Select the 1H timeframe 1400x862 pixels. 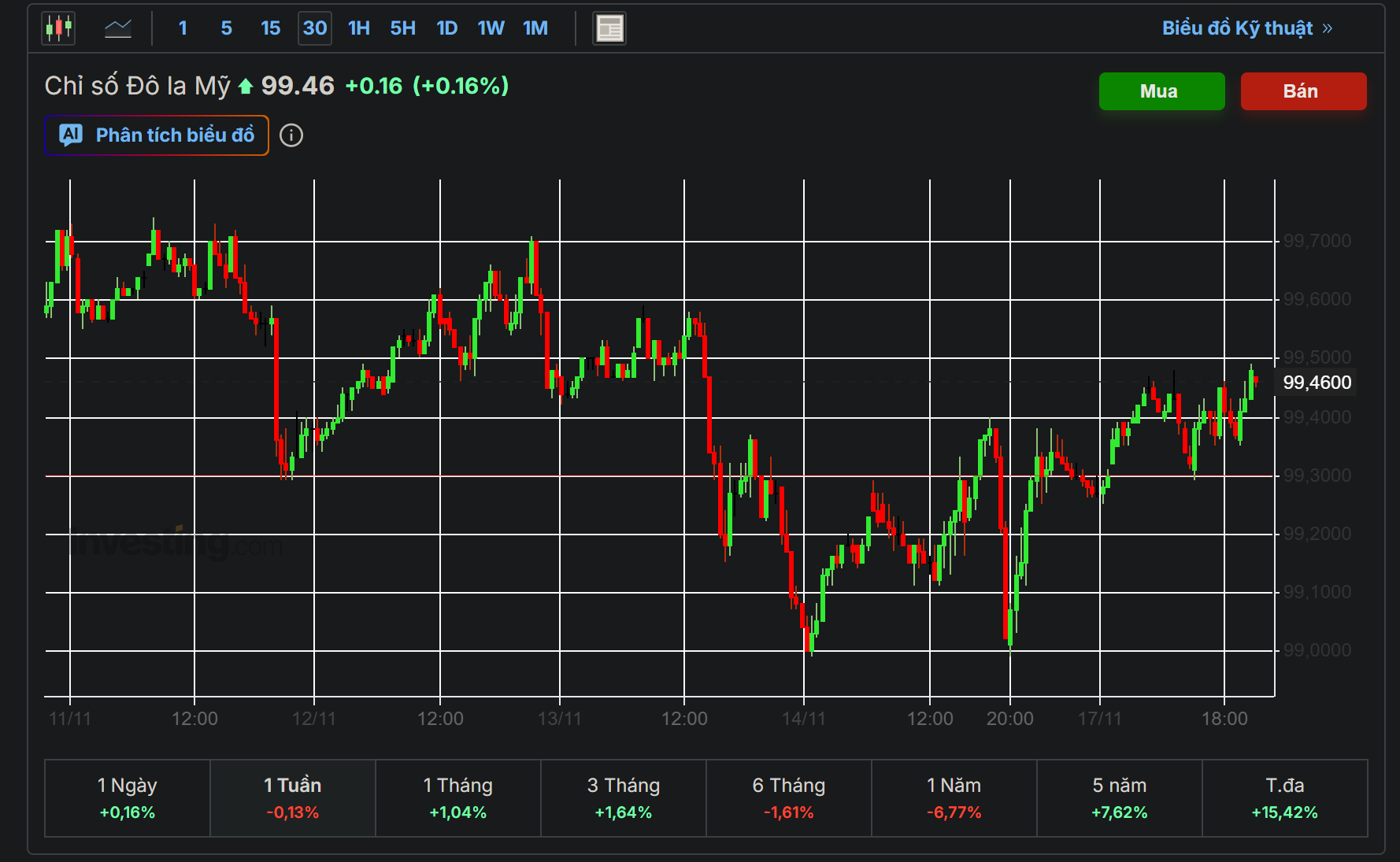pyautogui.click(x=359, y=28)
